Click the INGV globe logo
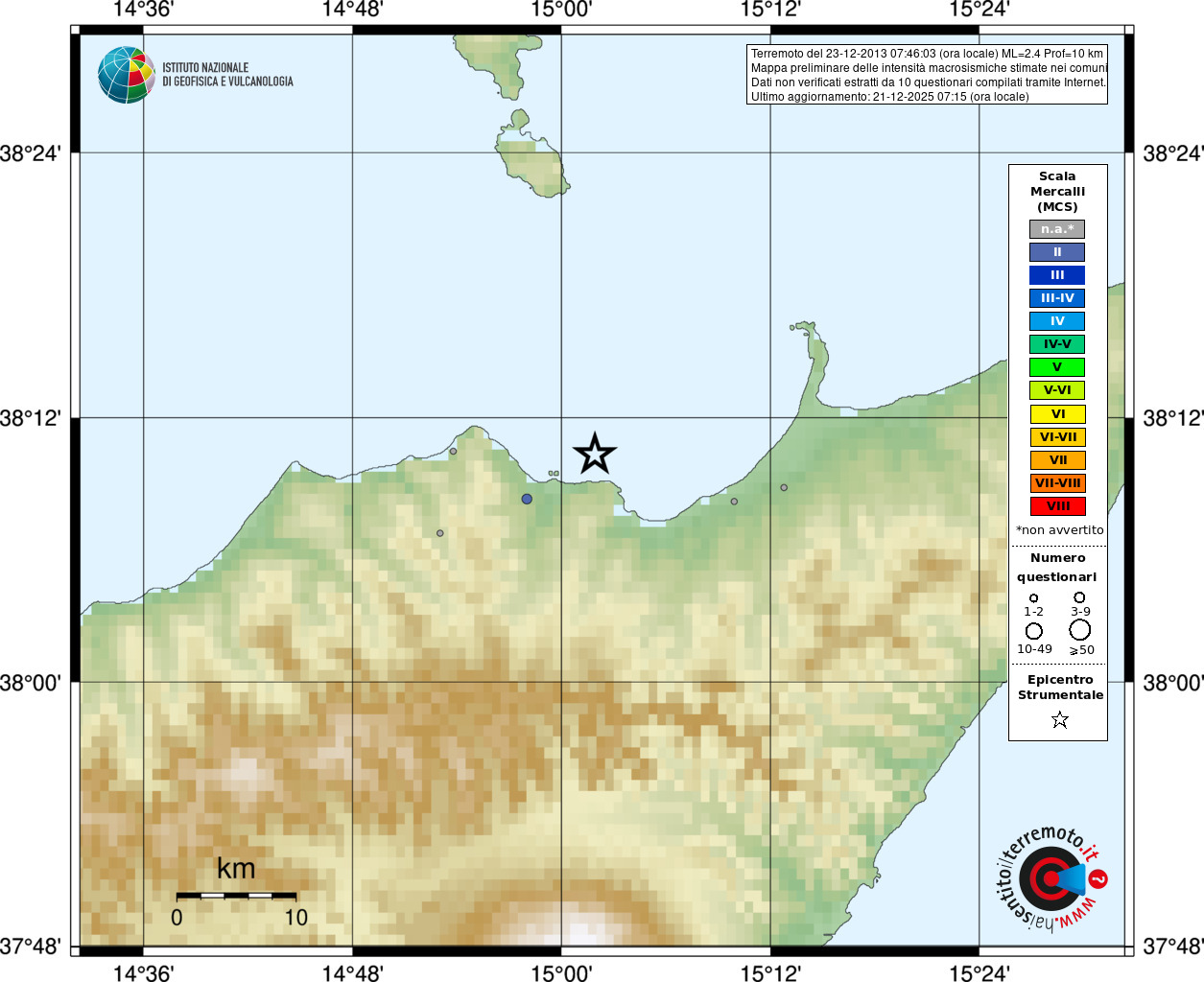1204x982 pixels. point(127,75)
